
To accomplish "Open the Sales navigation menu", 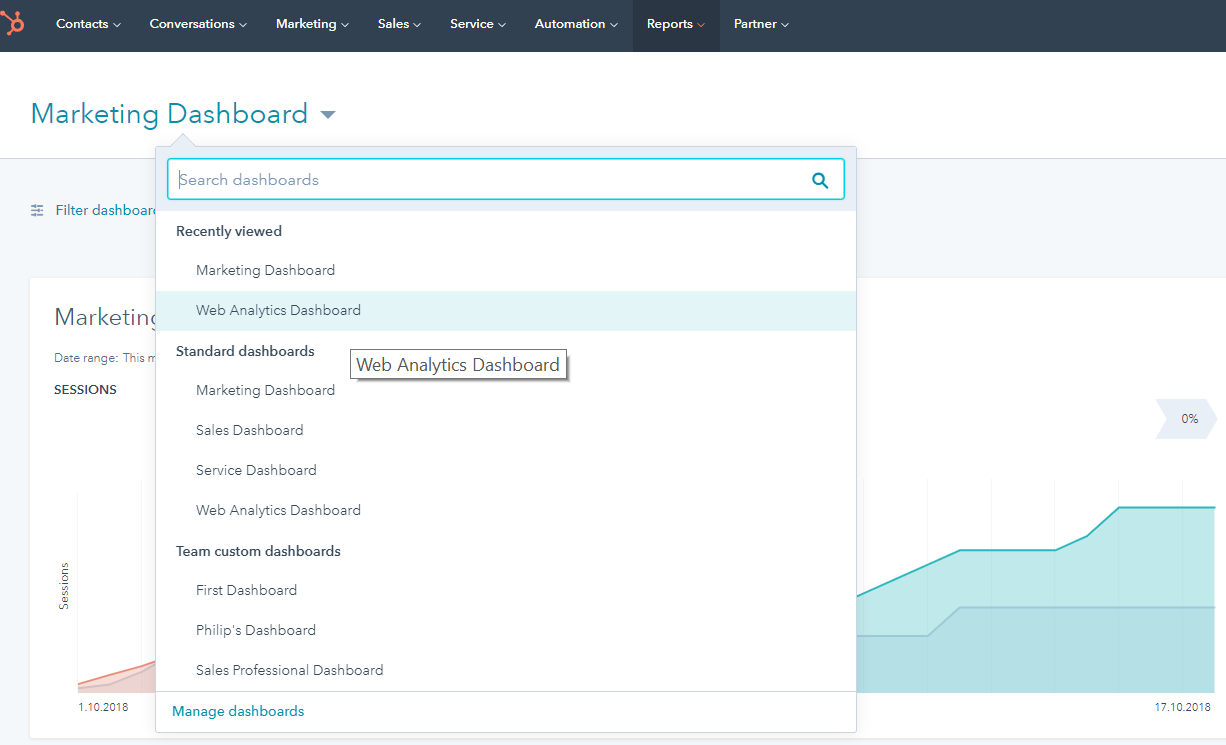I will (399, 24).
